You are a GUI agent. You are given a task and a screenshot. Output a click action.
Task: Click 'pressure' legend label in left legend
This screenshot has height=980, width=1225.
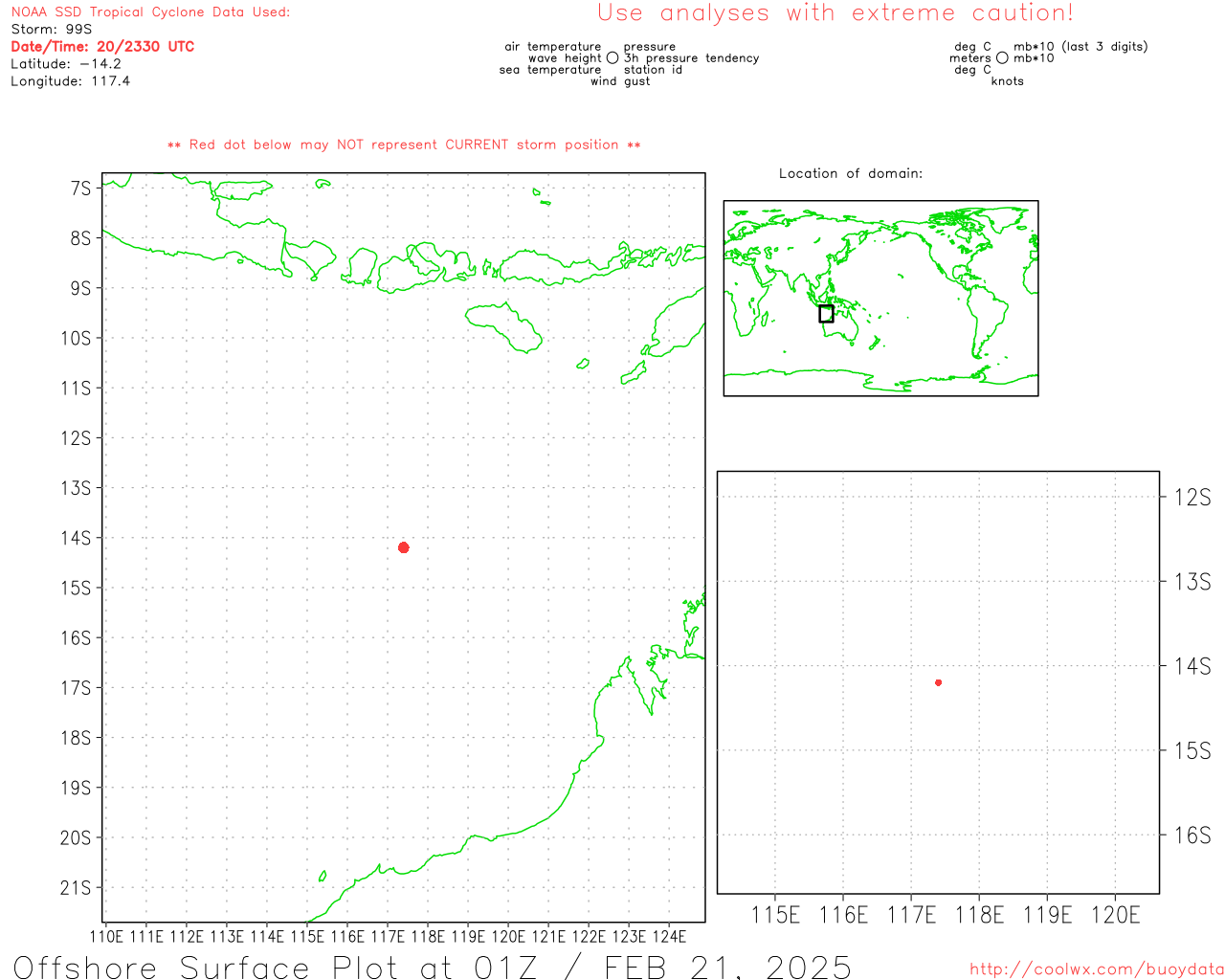[x=650, y=47]
